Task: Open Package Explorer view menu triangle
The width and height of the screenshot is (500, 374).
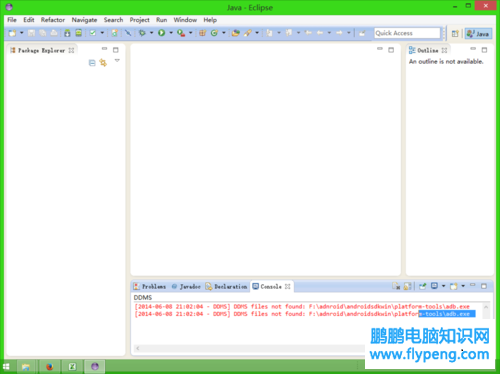Action: 117,61
